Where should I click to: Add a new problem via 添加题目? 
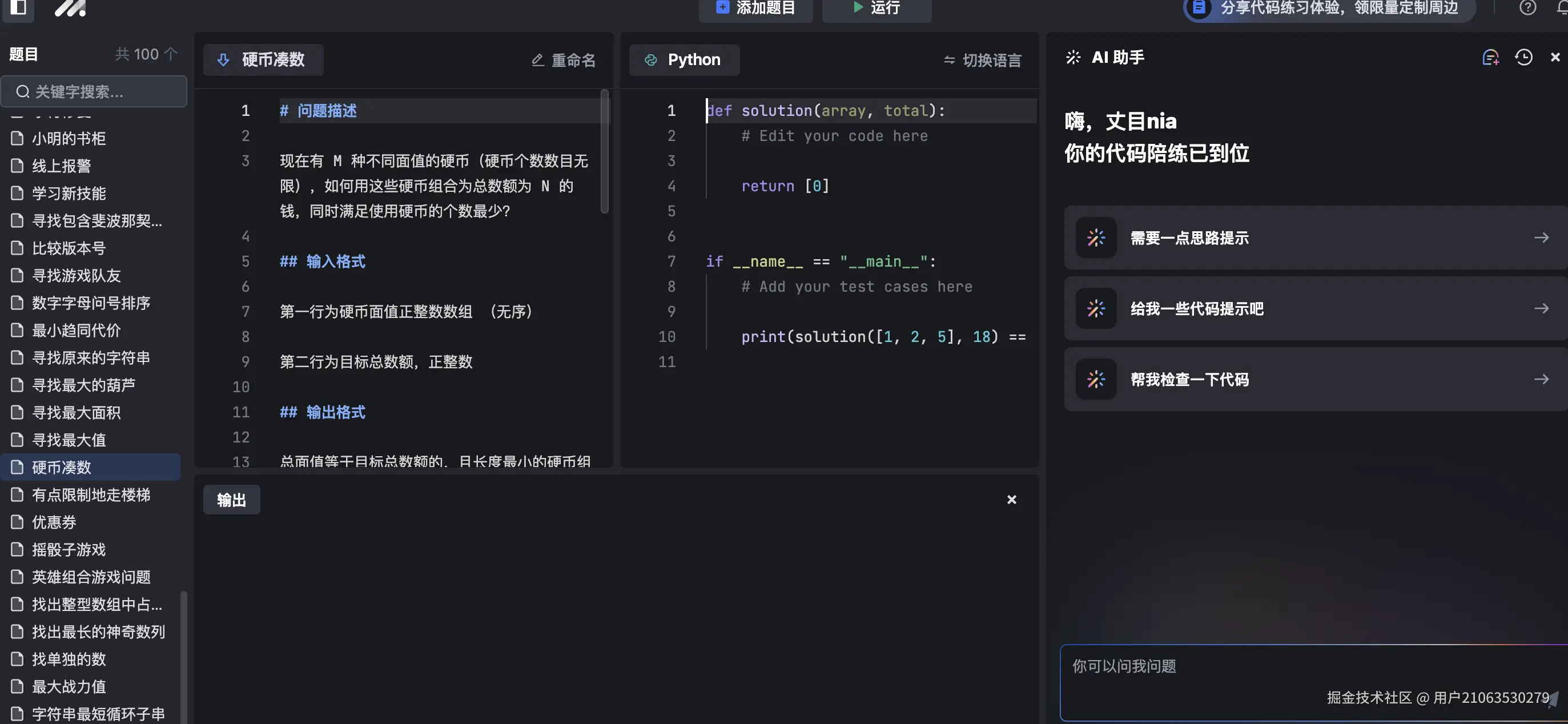pyautogui.click(x=755, y=7)
